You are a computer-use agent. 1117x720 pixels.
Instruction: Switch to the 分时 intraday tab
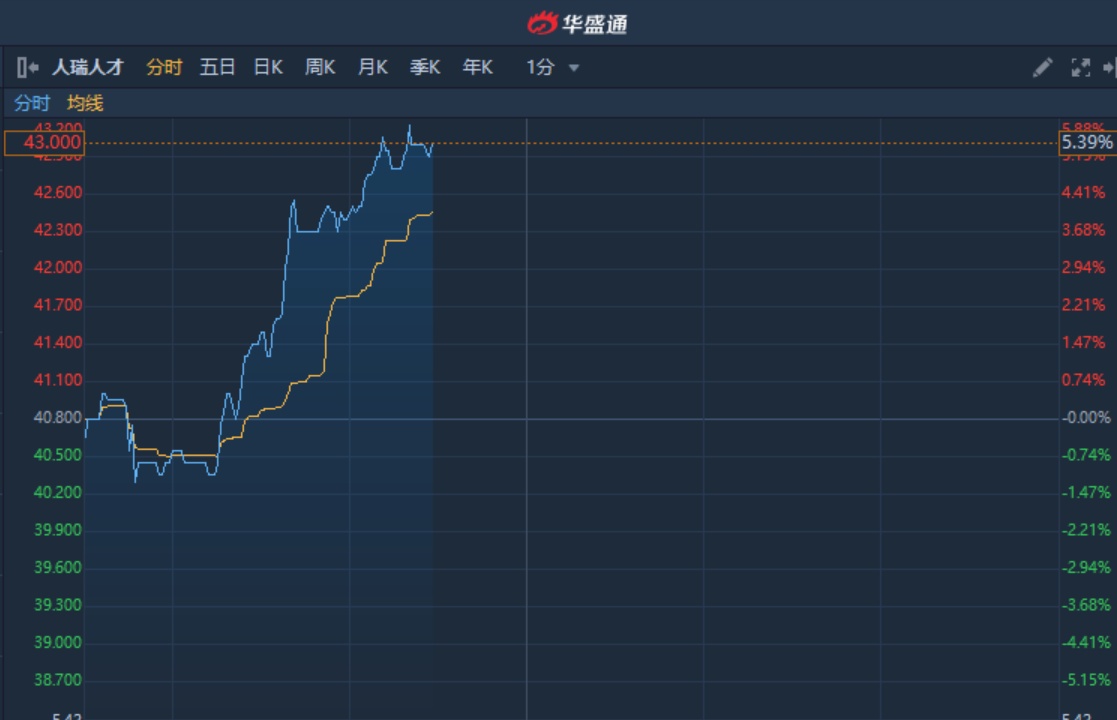pyautogui.click(x=164, y=68)
